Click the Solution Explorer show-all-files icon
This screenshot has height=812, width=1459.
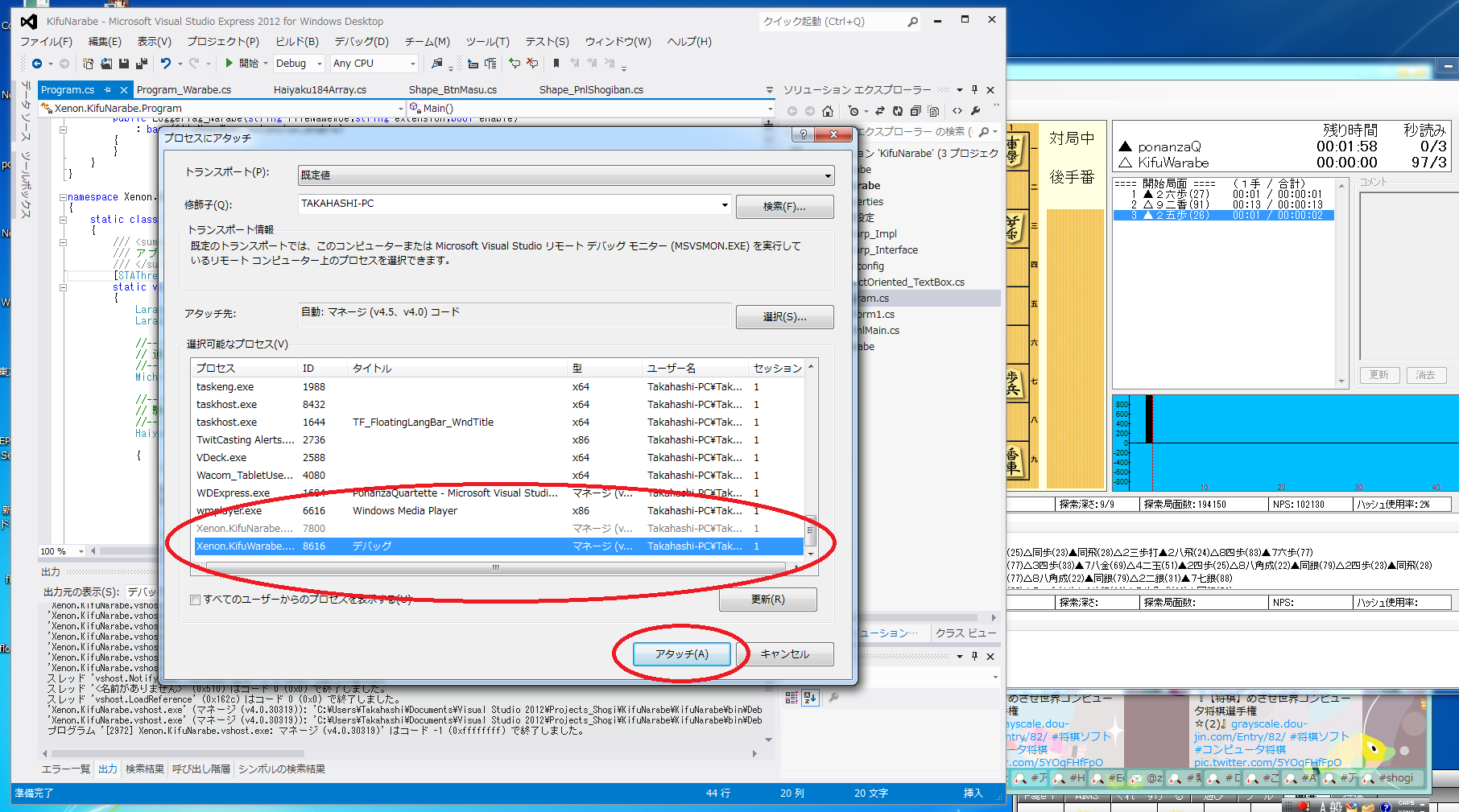(933, 111)
